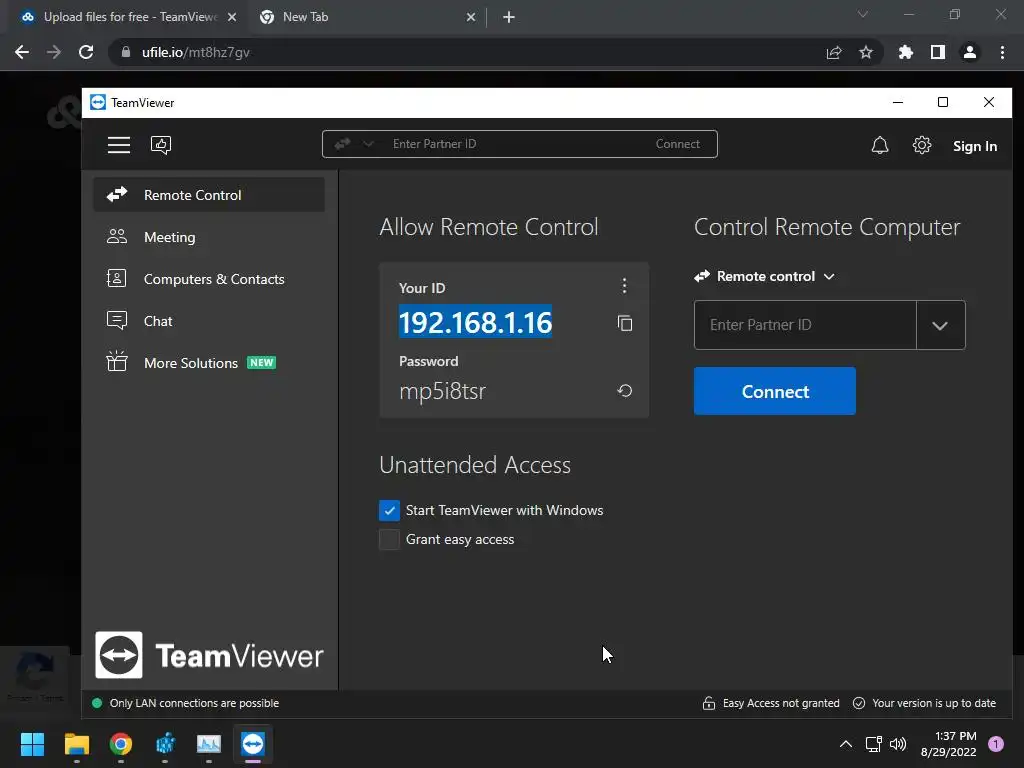Open Computers & Contacts in sidebar
The image size is (1024, 768).
tap(209, 279)
